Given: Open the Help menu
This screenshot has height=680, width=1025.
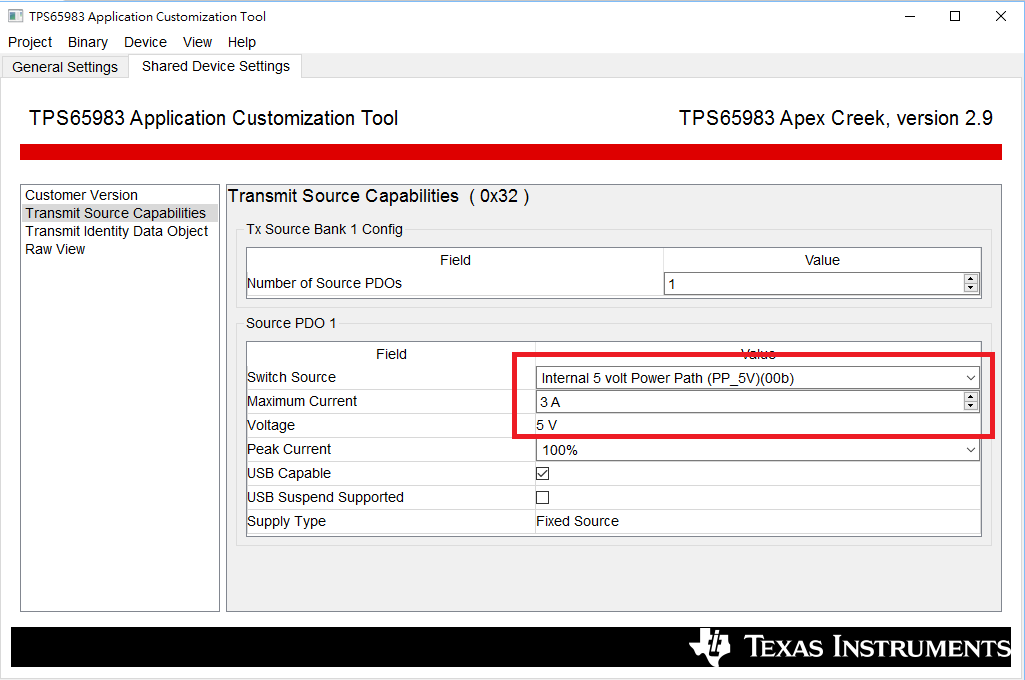Looking at the screenshot, I should click(241, 42).
